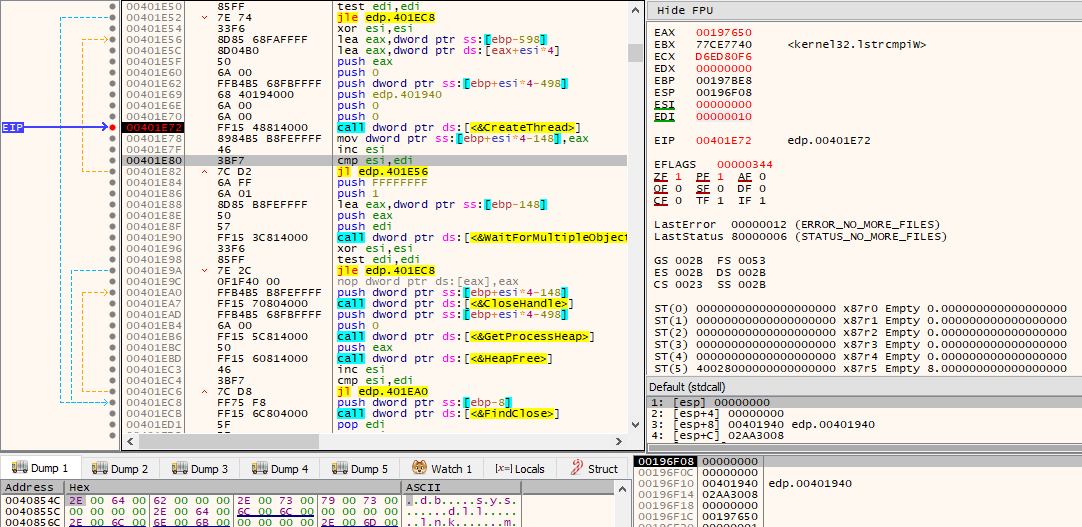The height and width of the screenshot is (527, 1082).
Task: Toggle breakpoint bullet beside 00401ECB
Action: click(112, 414)
